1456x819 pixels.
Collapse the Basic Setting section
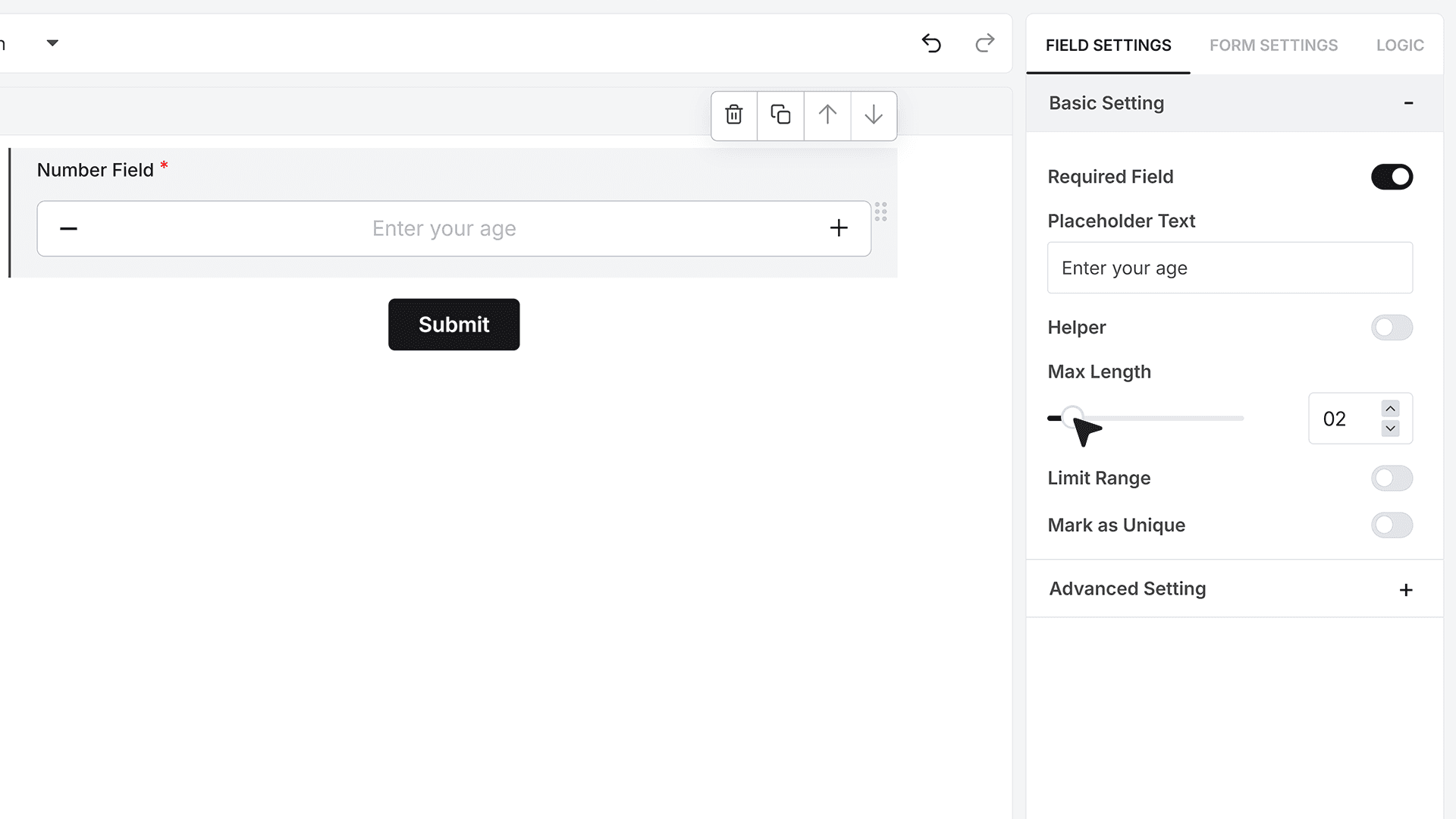(1408, 103)
